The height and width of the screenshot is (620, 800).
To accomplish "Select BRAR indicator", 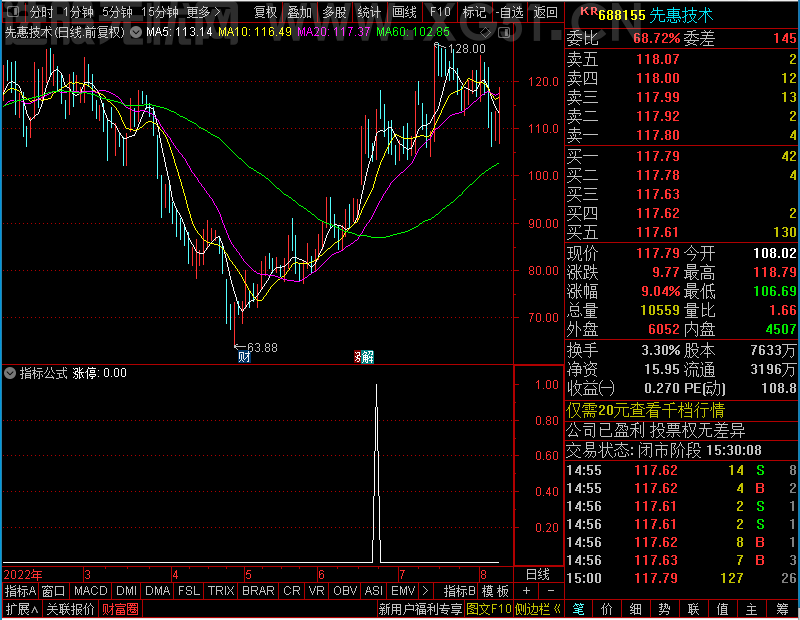I will [x=258, y=591].
